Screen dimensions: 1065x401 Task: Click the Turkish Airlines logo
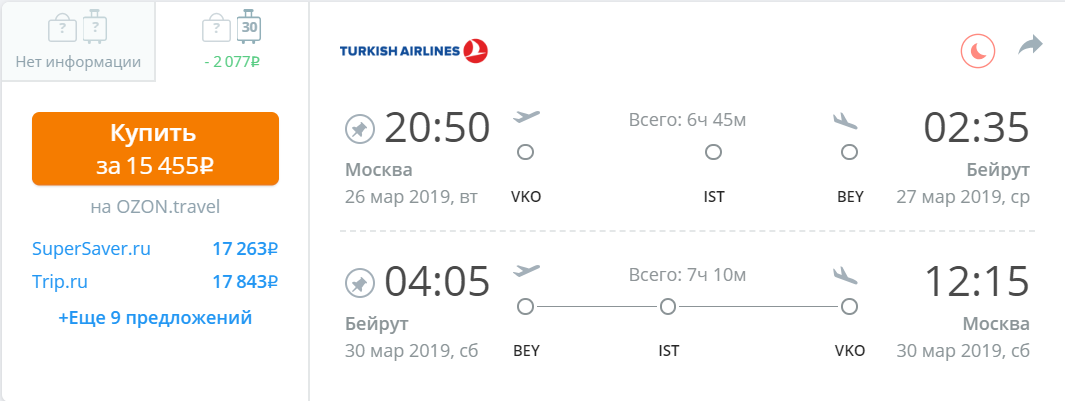click(x=414, y=50)
